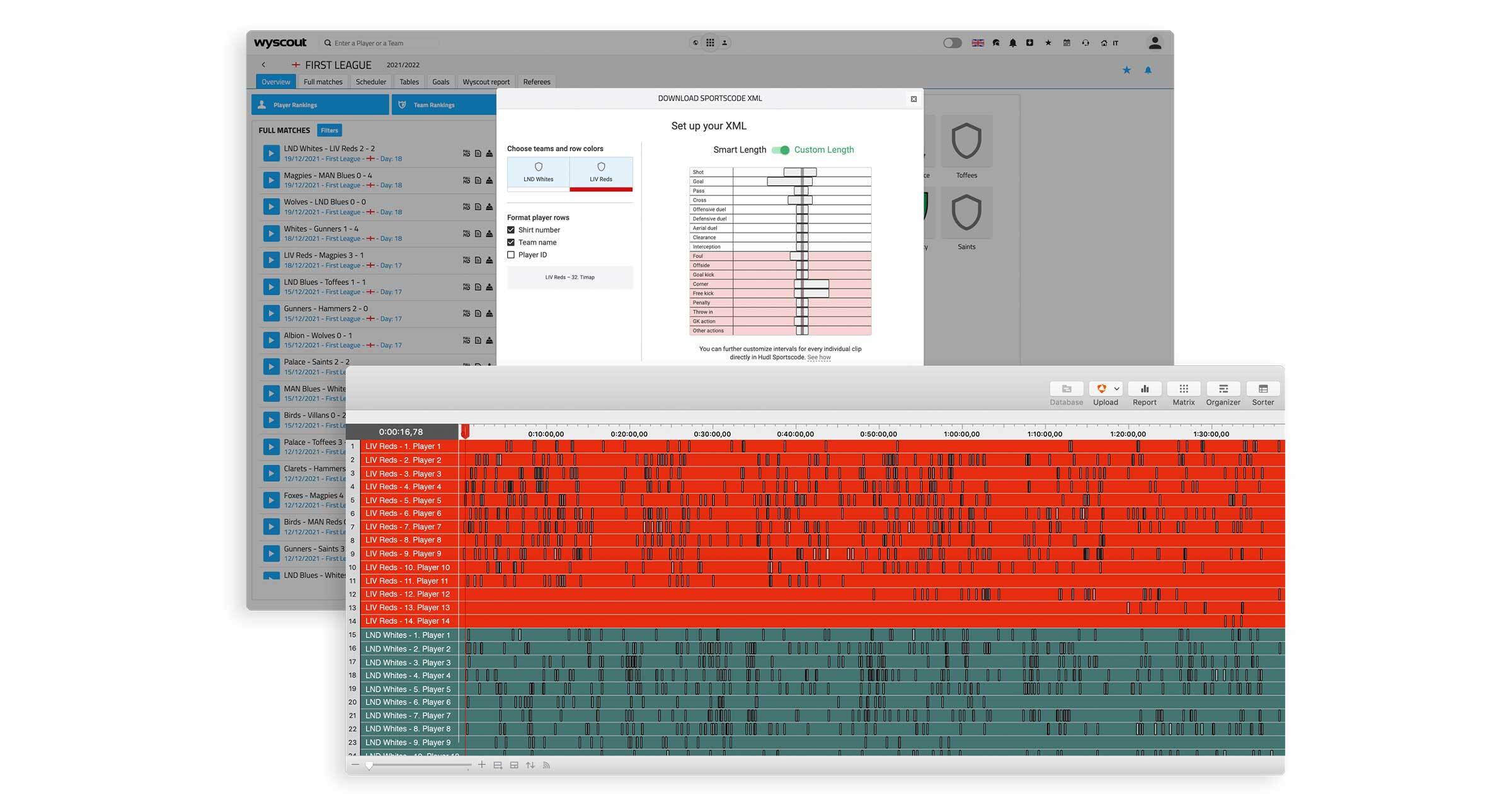
Task: Click the Sorter toolbar icon
Action: (x=1263, y=389)
